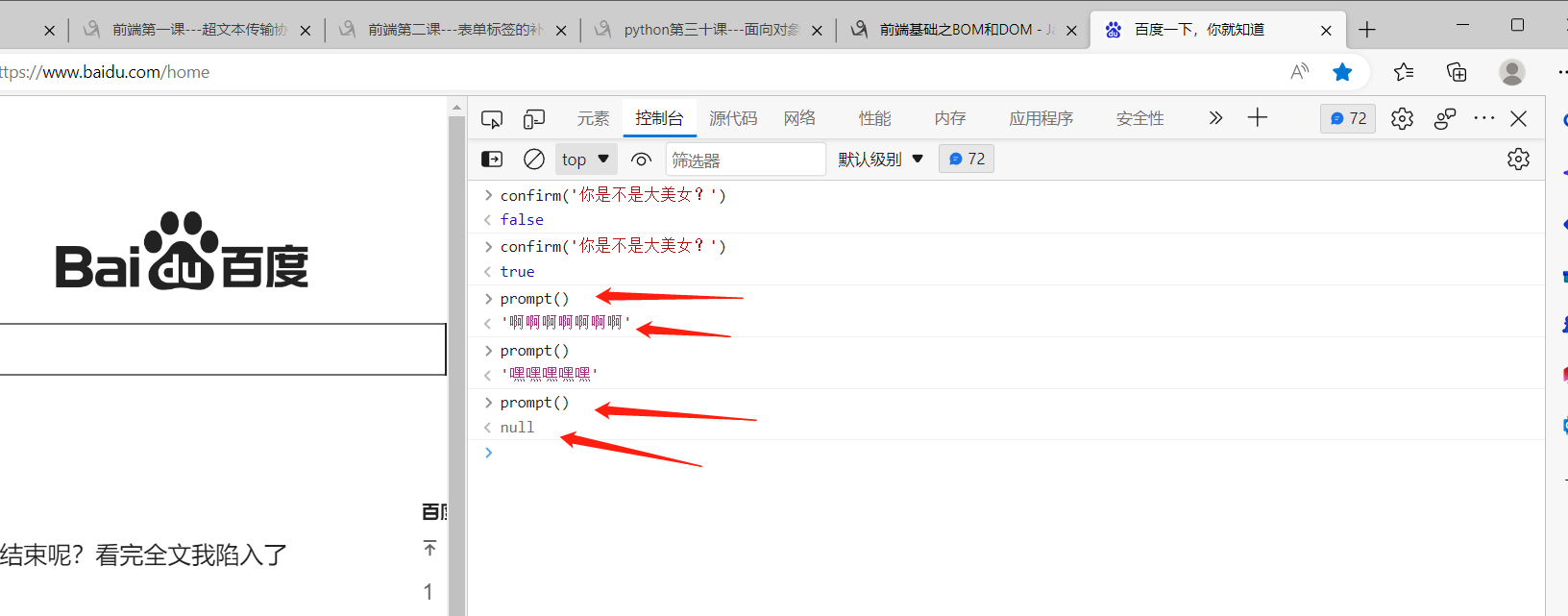The image size is (1568, 616).
Task: Click the DevTools feedback people icon
Action: (1445, 118)
